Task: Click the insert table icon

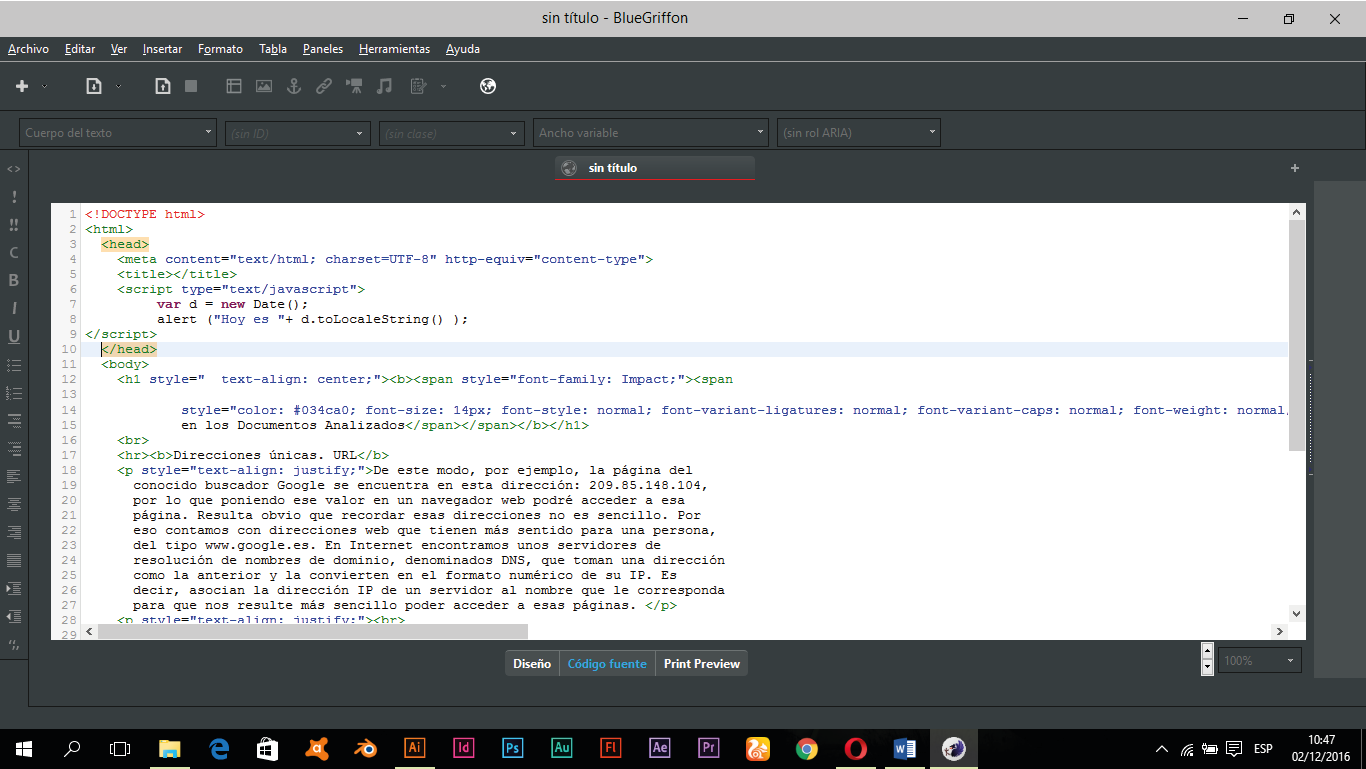Action: pos(234,86)
